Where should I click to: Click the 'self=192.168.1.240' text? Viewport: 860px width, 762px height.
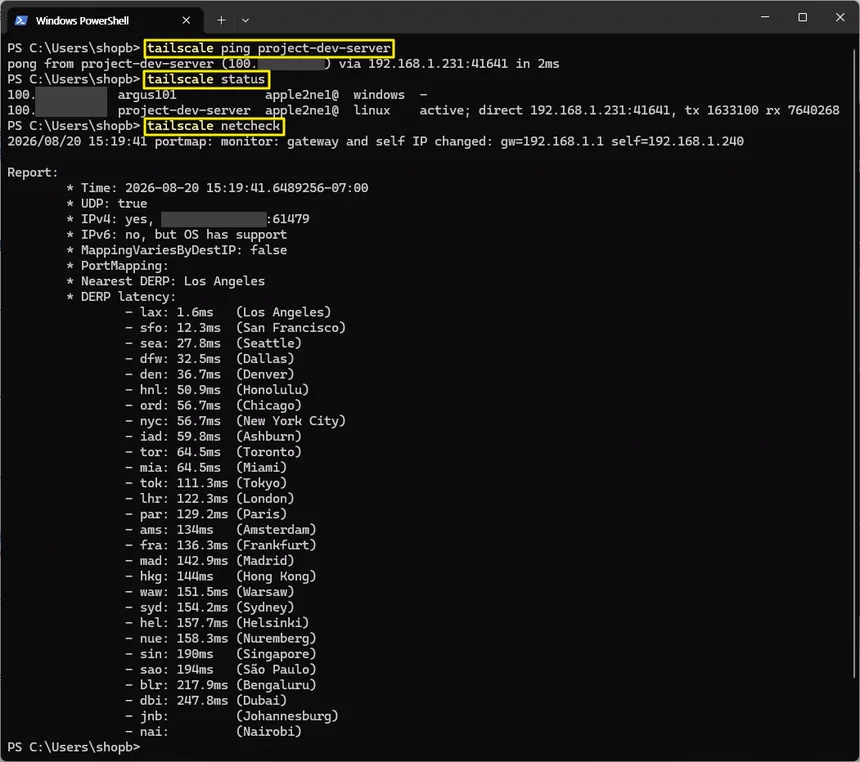[x=677, y=142]
